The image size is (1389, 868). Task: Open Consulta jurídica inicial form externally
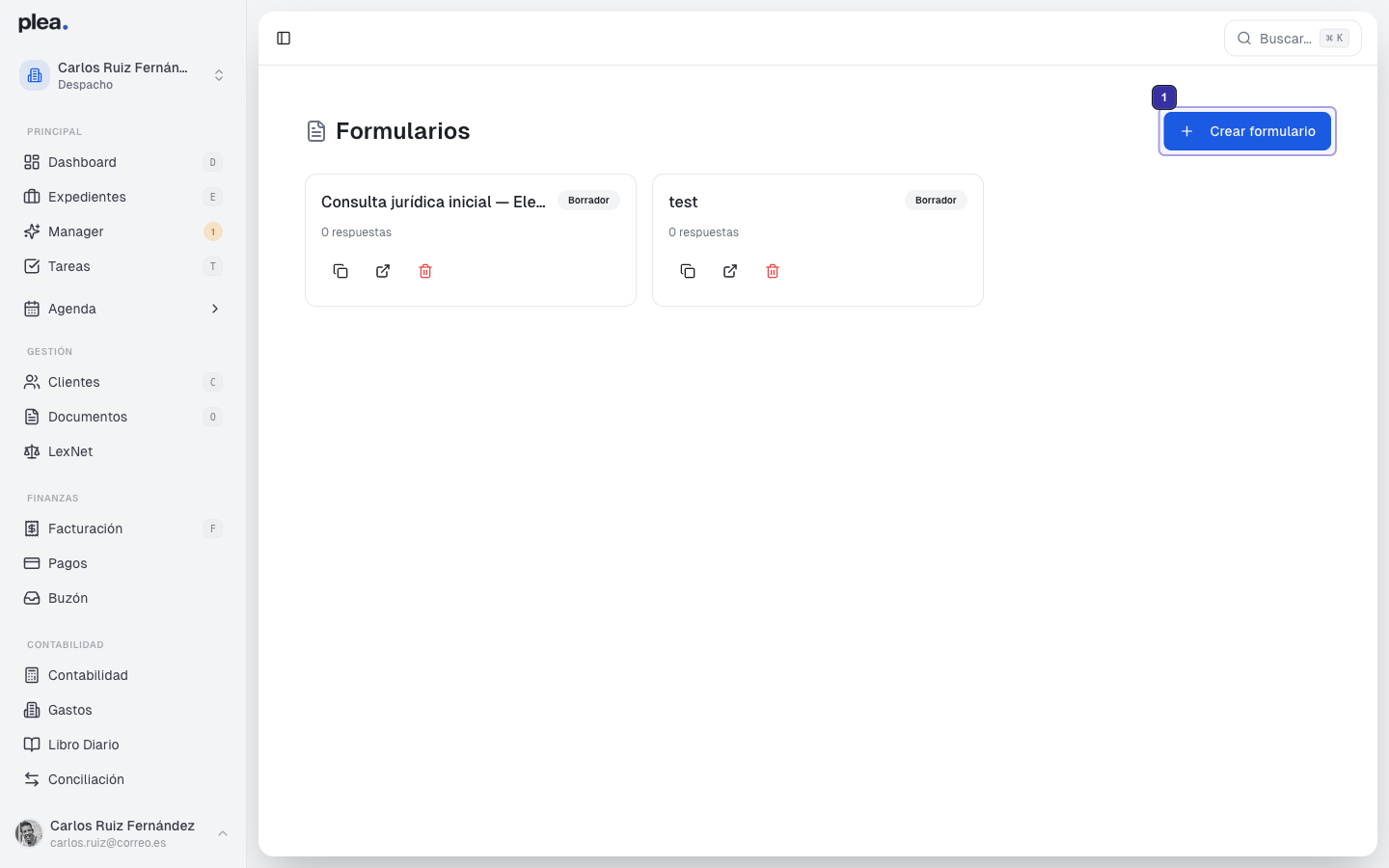pos(383,271)
